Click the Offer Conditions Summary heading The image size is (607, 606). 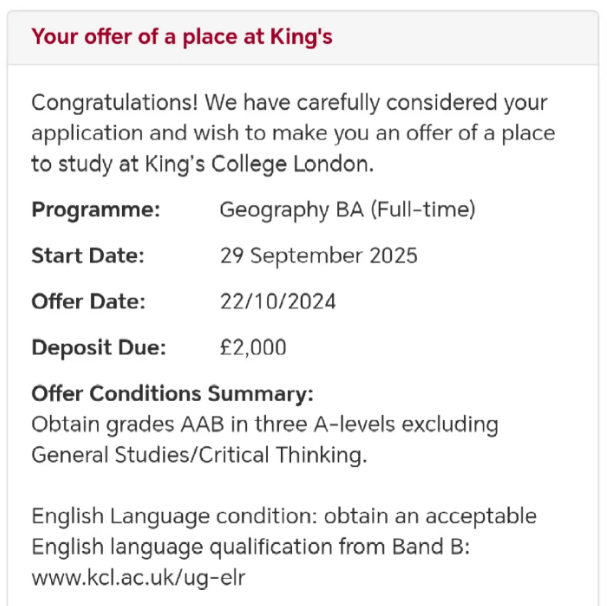tap(173, 394)
